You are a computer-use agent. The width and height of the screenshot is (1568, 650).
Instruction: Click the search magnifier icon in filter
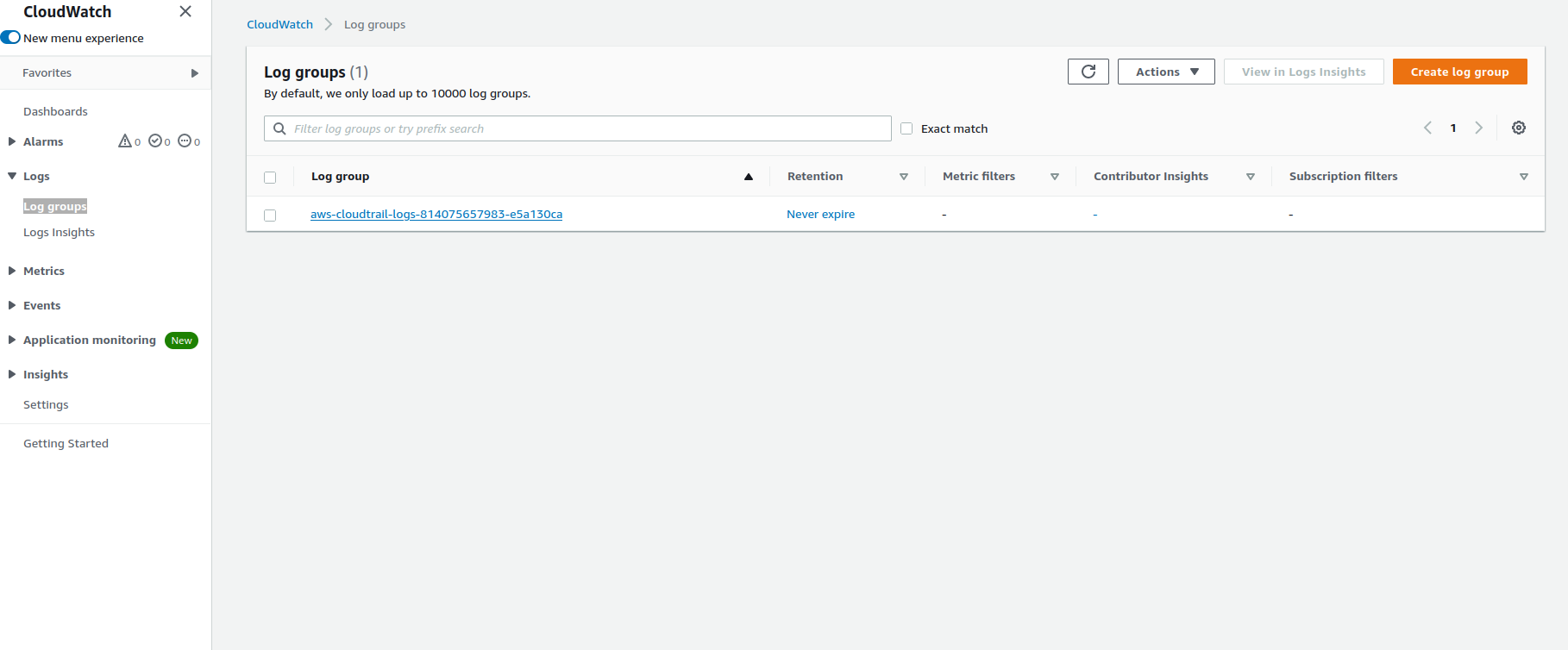pos(279,128)
